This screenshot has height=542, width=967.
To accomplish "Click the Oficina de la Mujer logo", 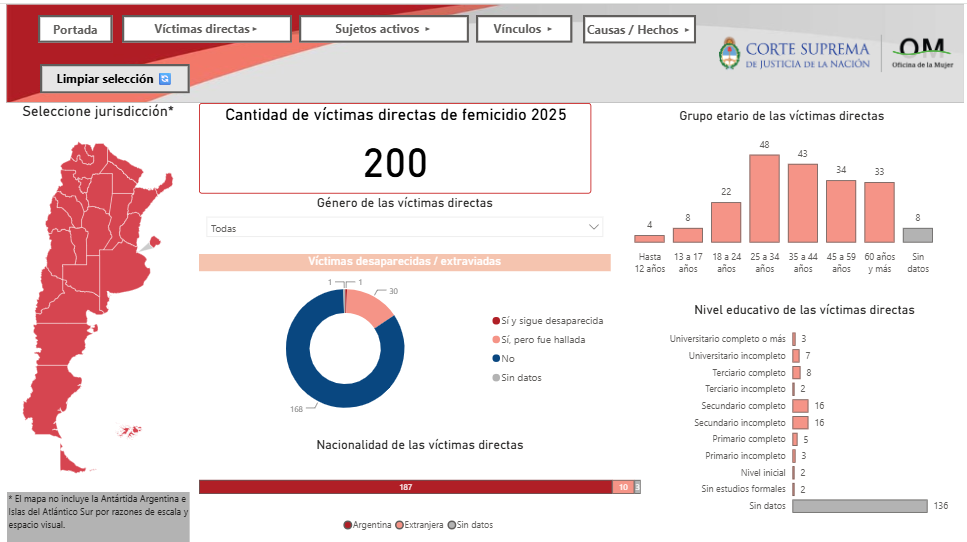I will click(x=922, y=54).
